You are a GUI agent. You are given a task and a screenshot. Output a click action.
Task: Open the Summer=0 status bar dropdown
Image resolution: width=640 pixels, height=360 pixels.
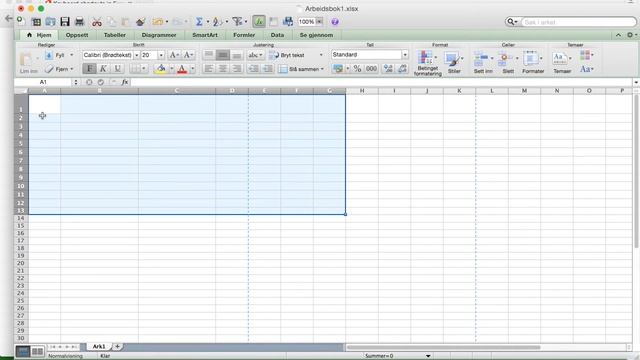(x=428, y=356)
